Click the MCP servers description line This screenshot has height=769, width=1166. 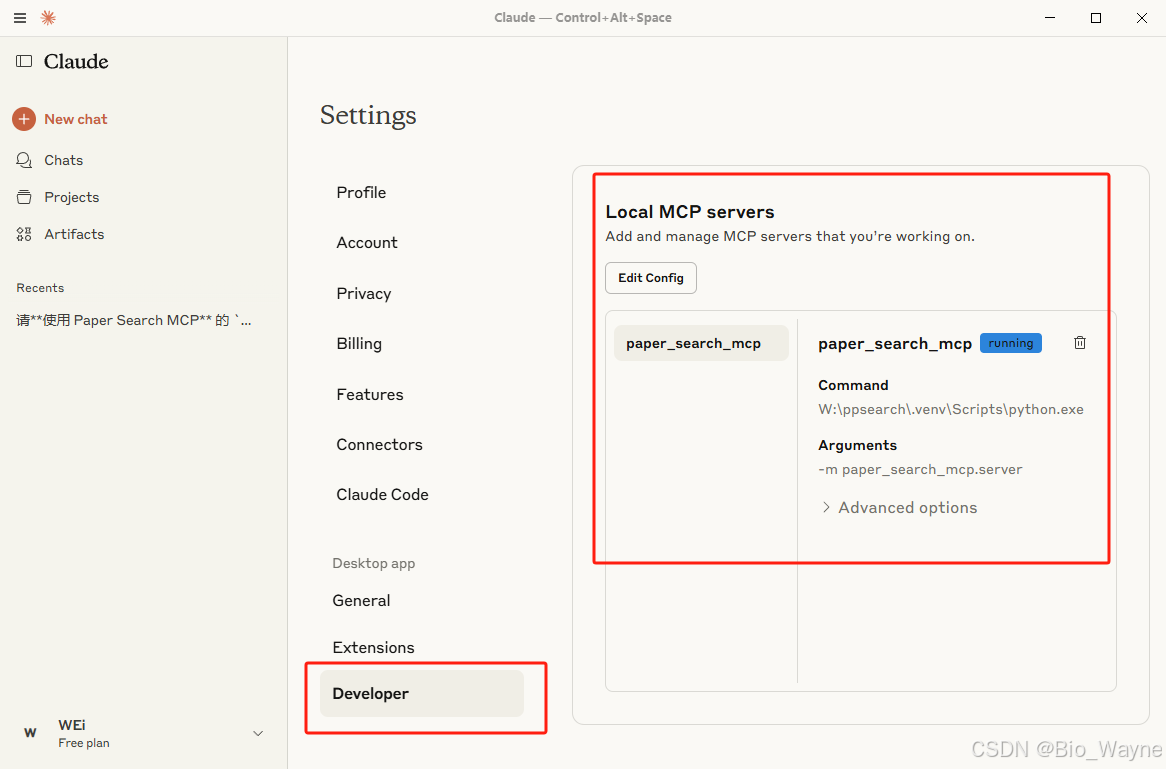click(790, 237)
